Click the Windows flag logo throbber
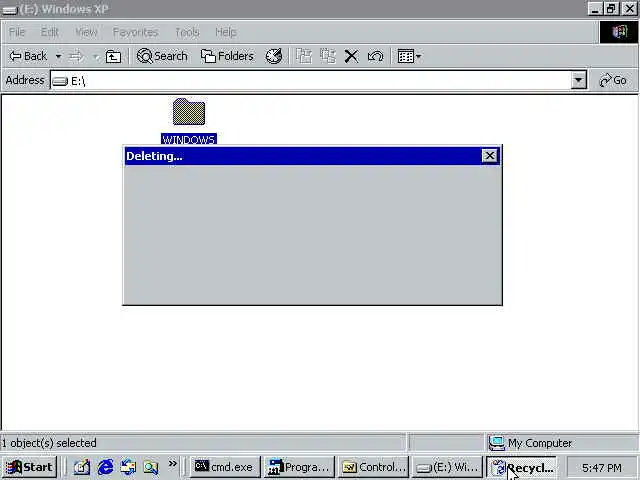Image resolution: width=640 pixels, height=480 pixels. (619, 32)
